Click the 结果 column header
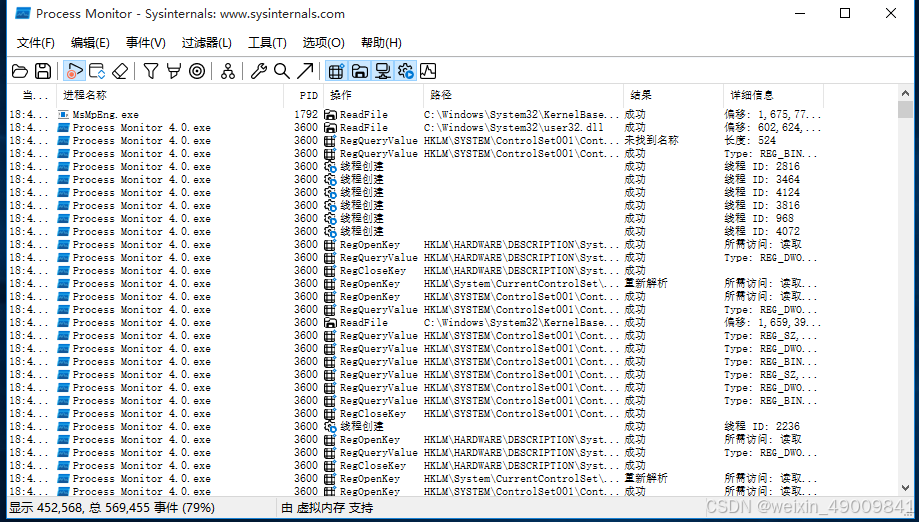919x522 pixels. [673, 95]
